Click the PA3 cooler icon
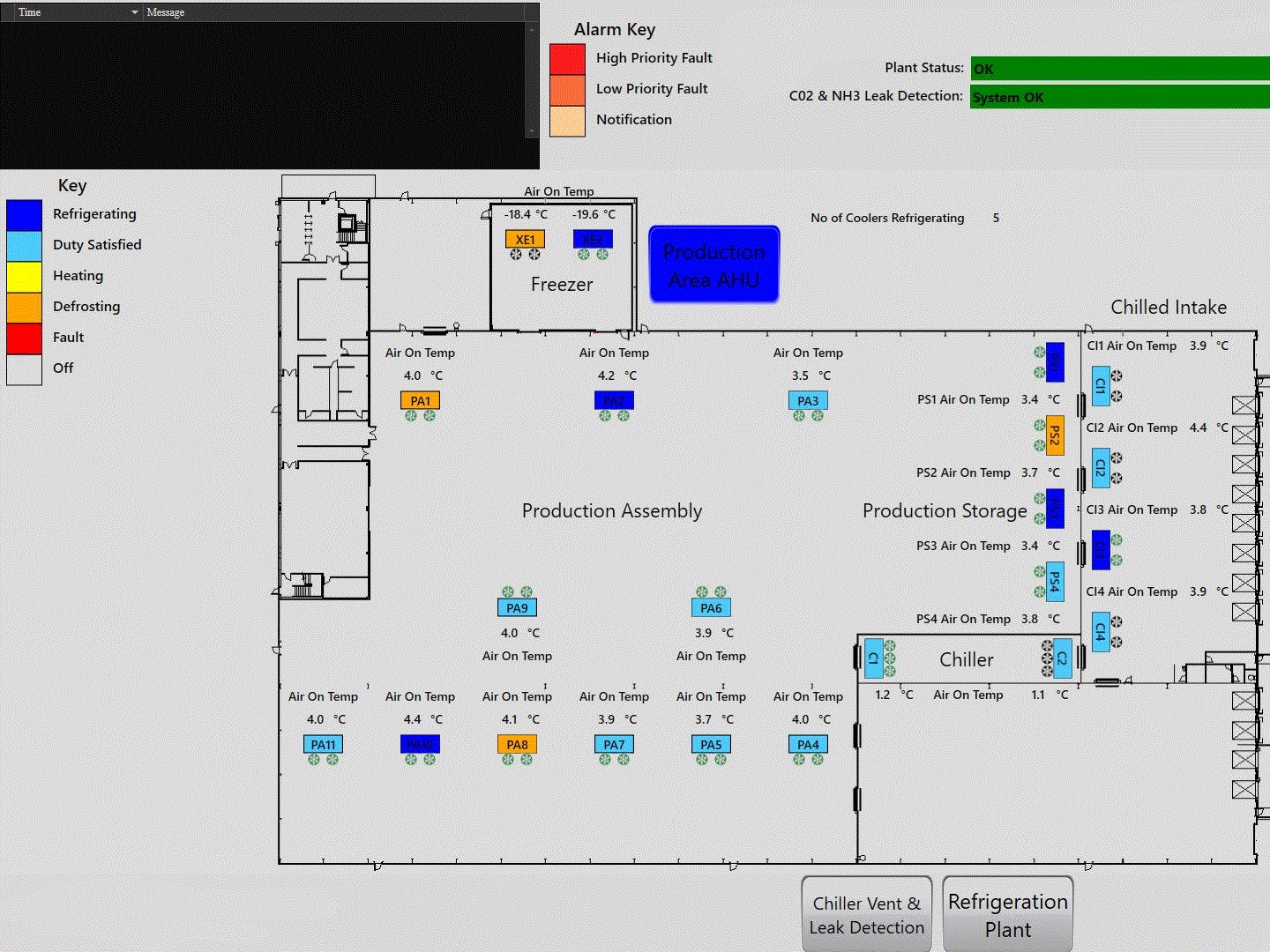Image resolution: width=1270 pixels, height=952 pixels. point(808,401)
